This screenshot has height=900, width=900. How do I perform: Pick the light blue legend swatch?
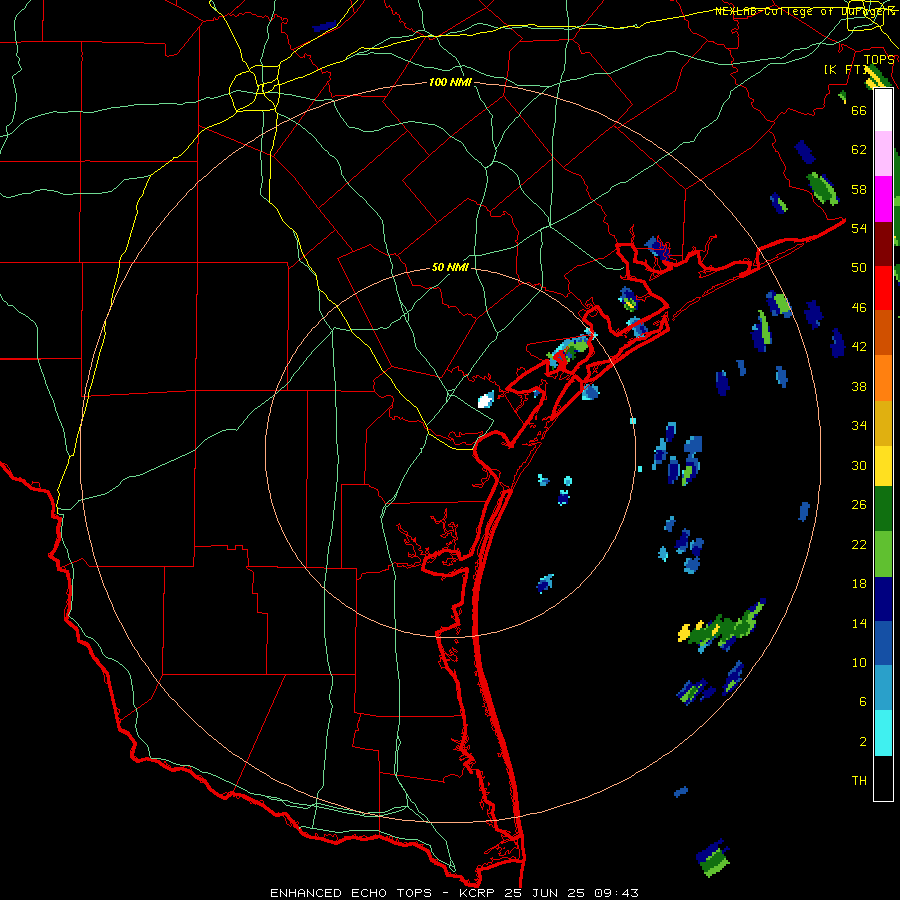pyautogui.click(x=883, y=688)
